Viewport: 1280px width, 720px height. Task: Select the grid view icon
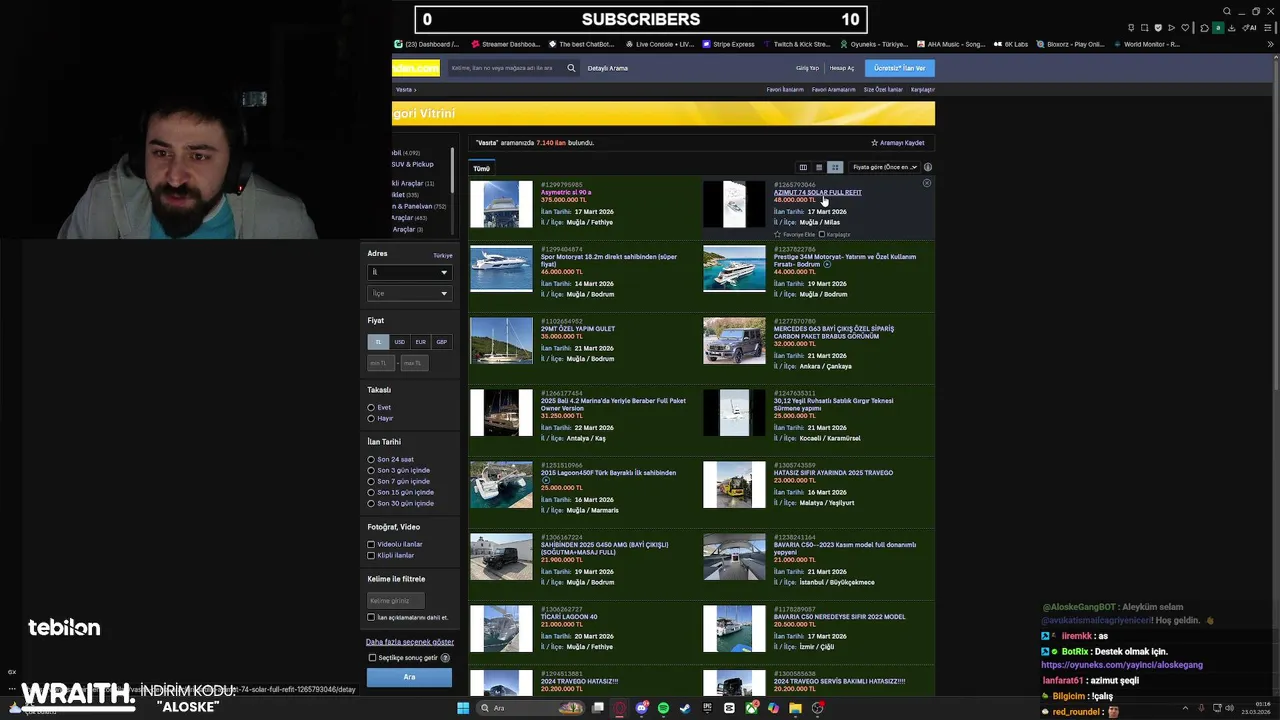tap(835, 167)
